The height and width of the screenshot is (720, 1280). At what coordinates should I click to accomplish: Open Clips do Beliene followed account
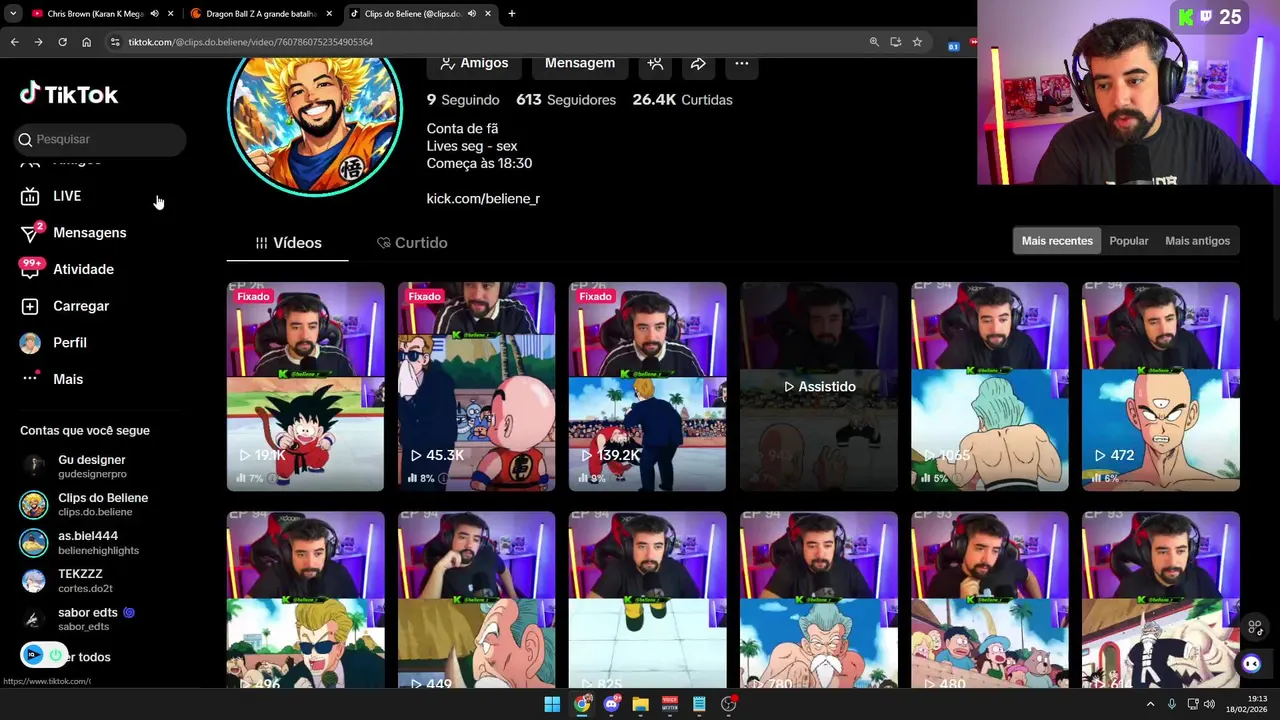[x=90, y=504]
